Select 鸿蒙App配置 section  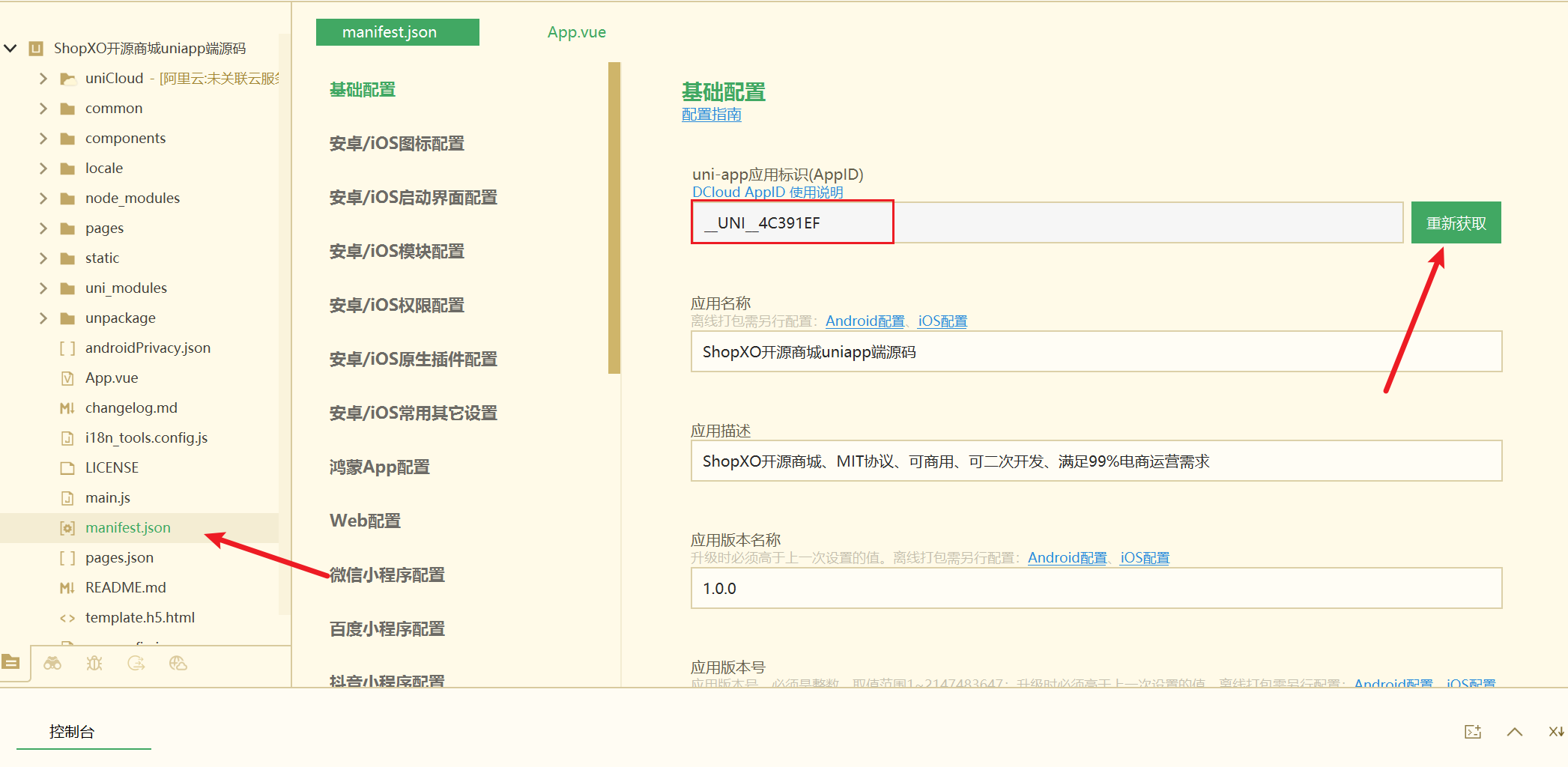(380, 467)
